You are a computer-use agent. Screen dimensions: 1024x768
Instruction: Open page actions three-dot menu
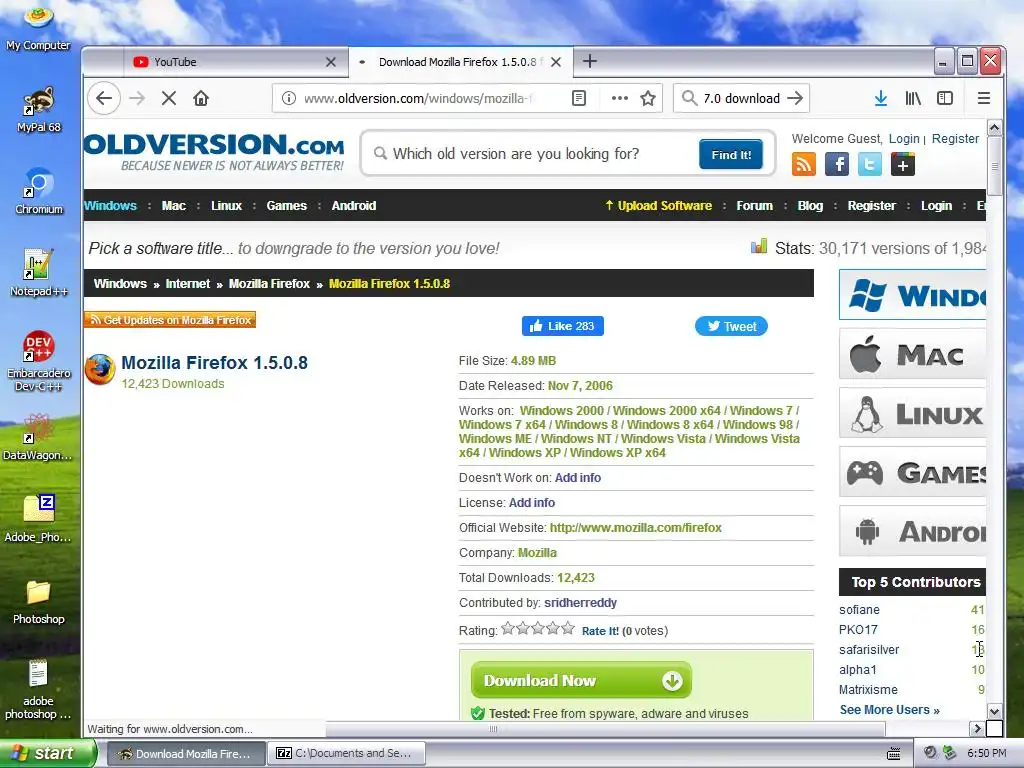point(619,98)
